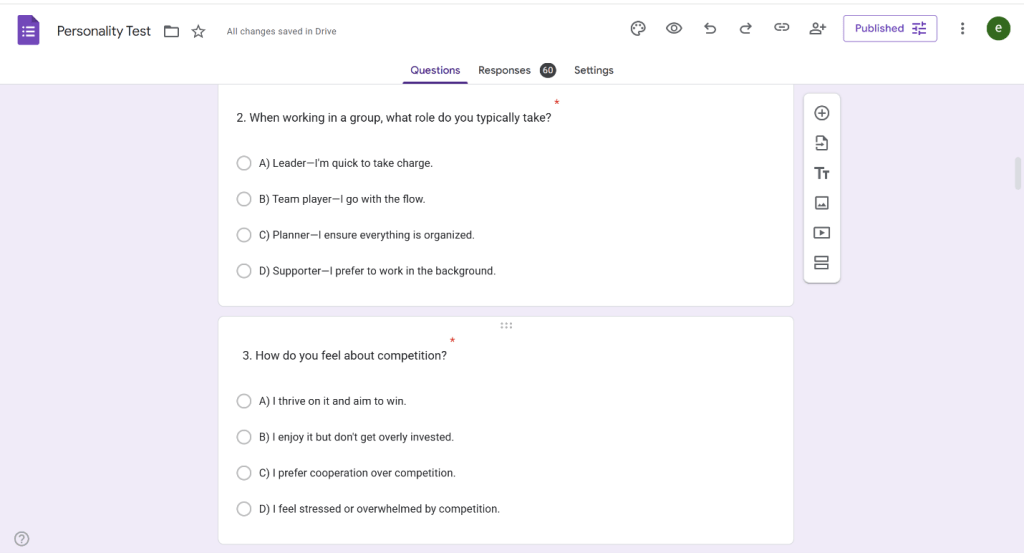
Task: Click the redo arrow
Action: (745, 29)
